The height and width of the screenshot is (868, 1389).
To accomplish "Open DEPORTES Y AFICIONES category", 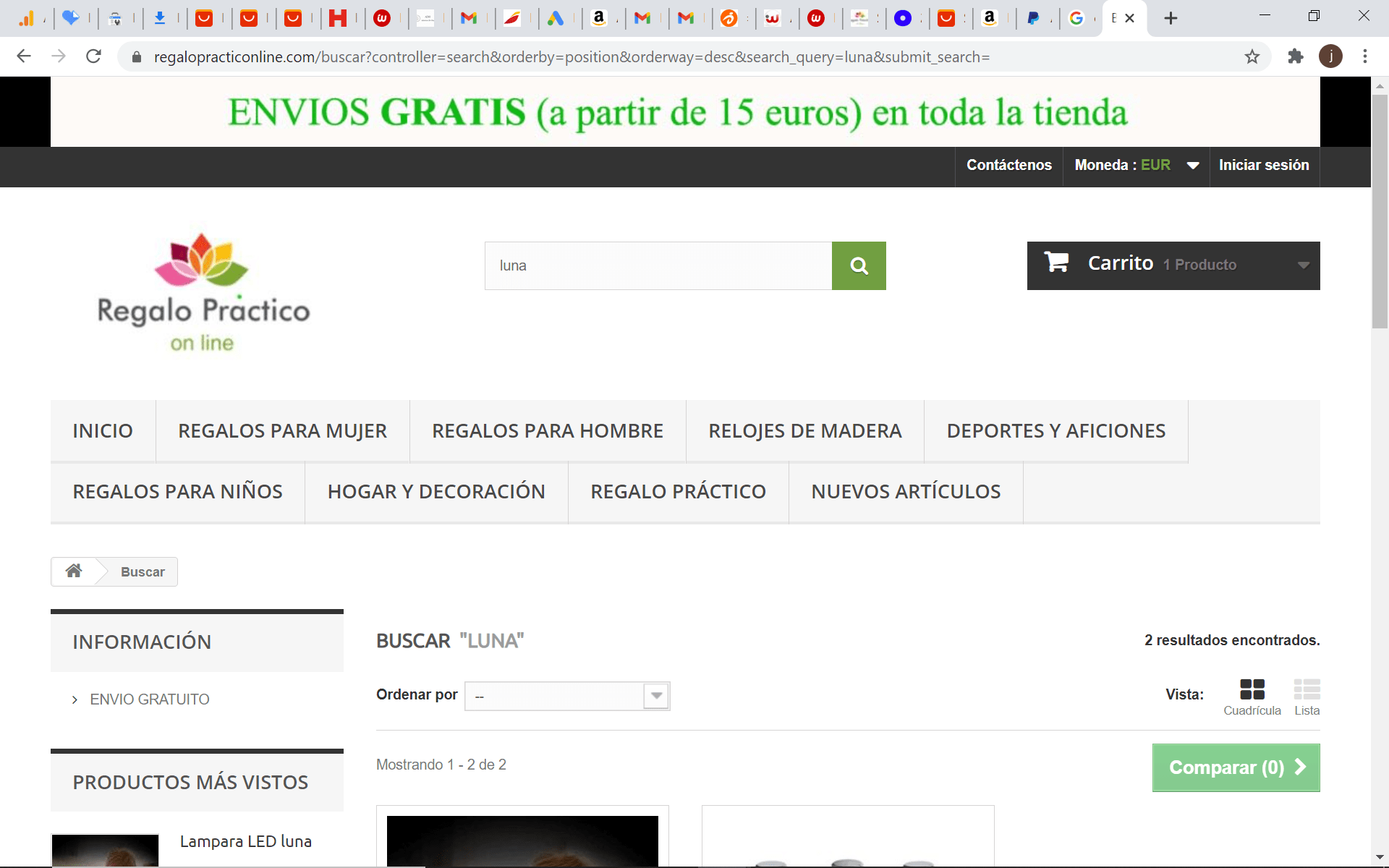I will coord(1056,431).
